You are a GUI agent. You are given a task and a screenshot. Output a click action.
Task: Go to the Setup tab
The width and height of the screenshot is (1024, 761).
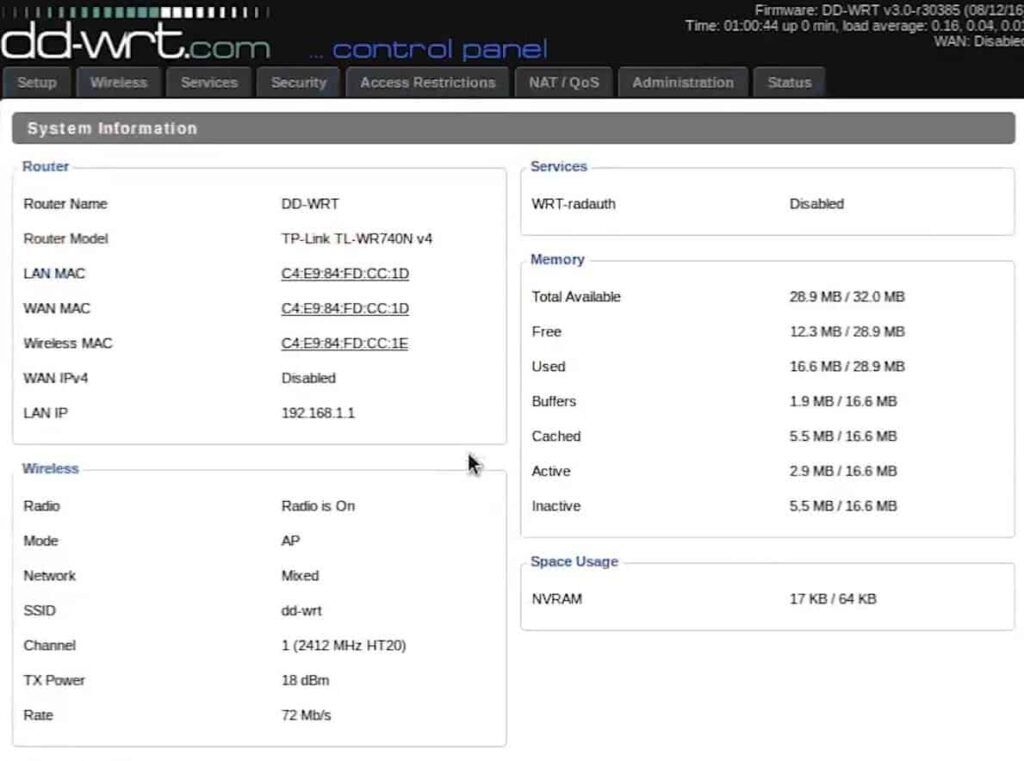36,82
